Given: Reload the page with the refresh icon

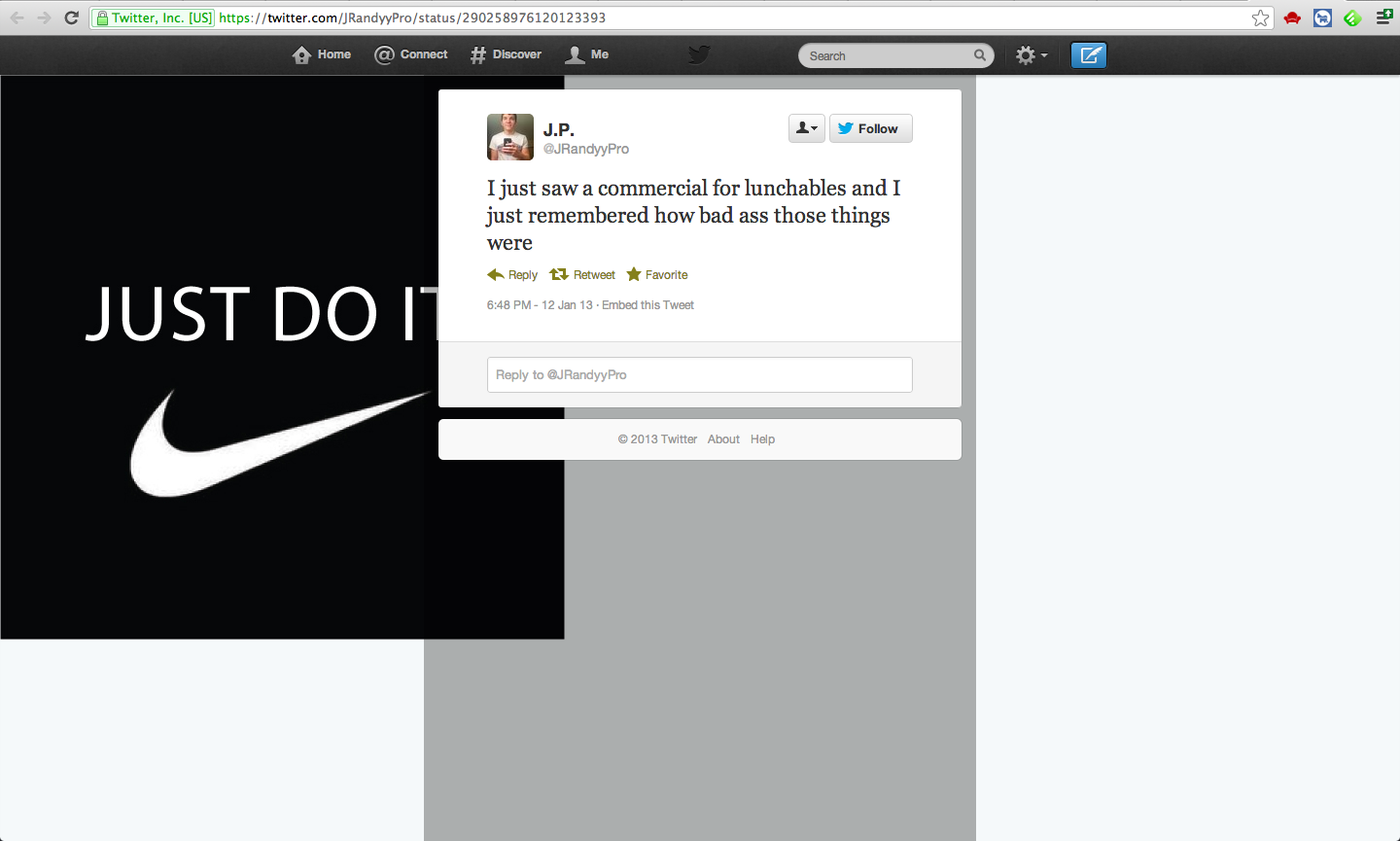Looking at the screenshot, I should pos(71,18).
